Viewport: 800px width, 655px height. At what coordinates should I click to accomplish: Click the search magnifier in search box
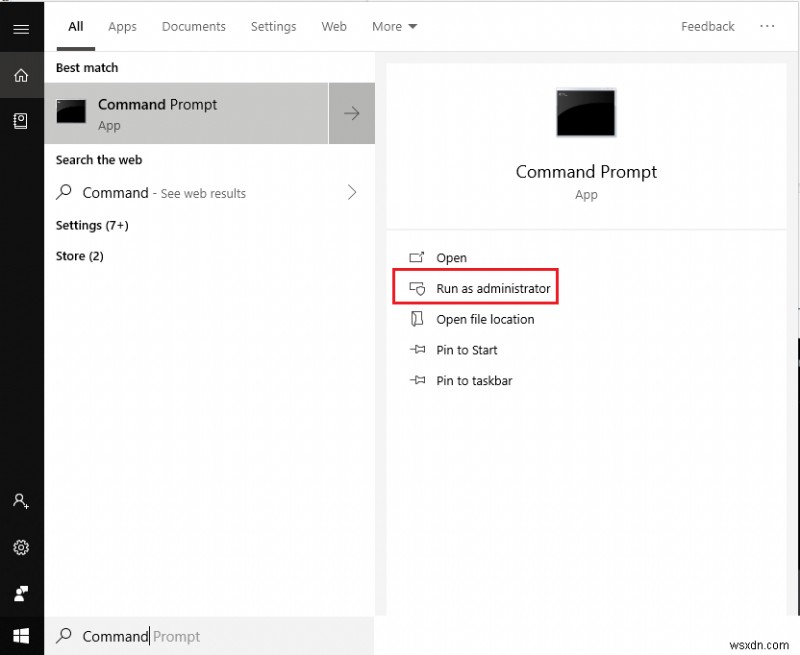64,636
